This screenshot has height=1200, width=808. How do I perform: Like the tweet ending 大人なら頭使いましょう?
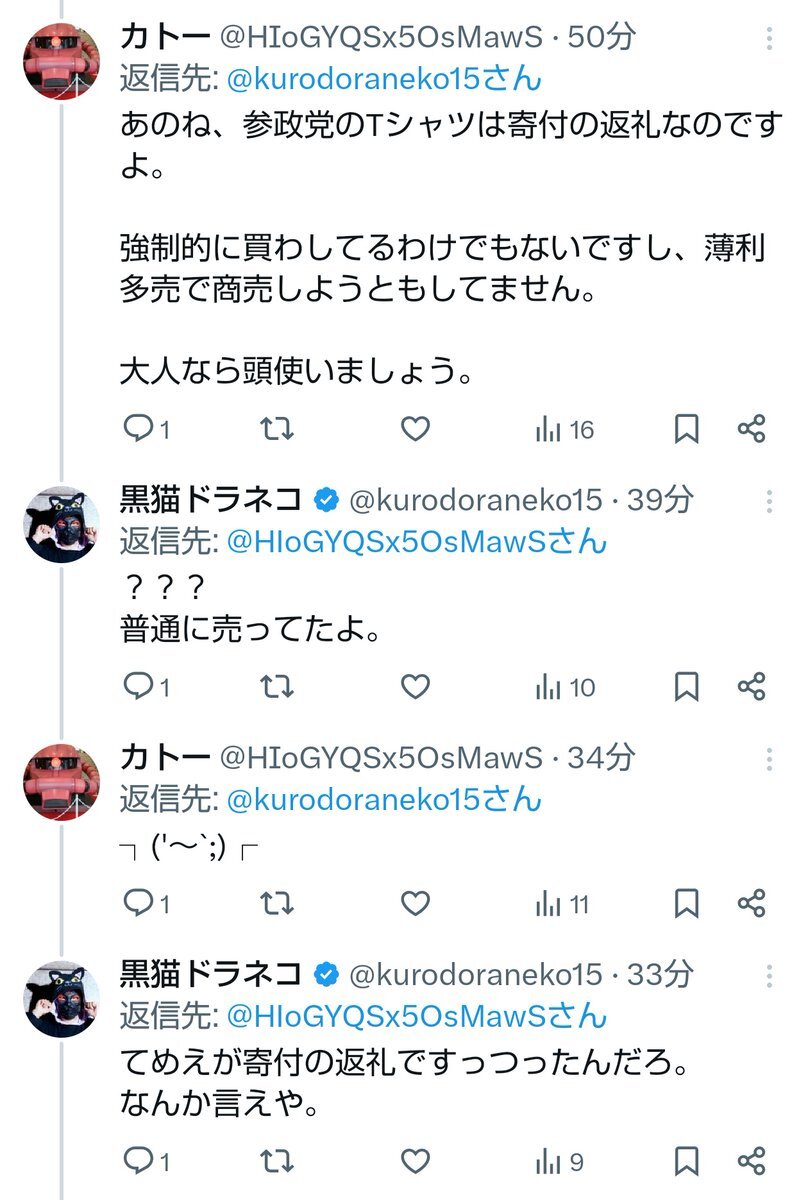pos(414,429)
